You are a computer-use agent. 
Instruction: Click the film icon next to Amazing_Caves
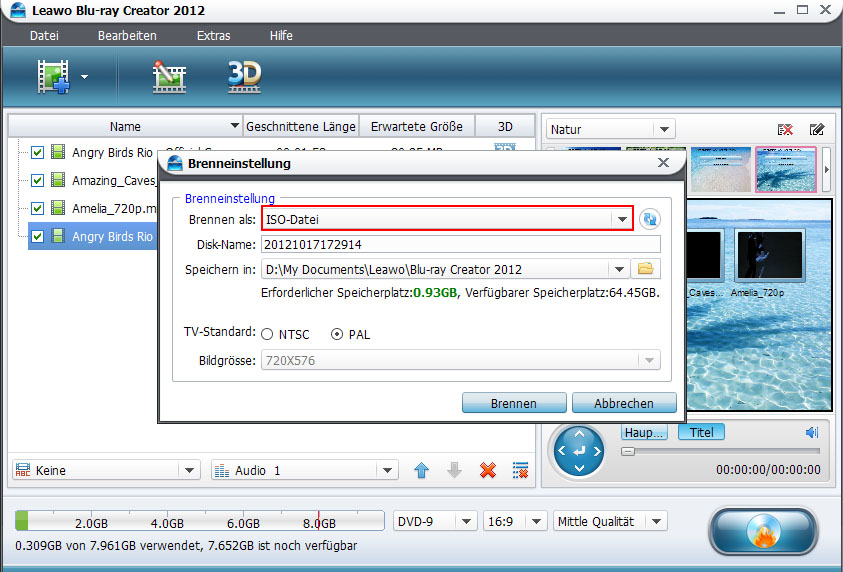pyautogui.click(x=58, y=180)
